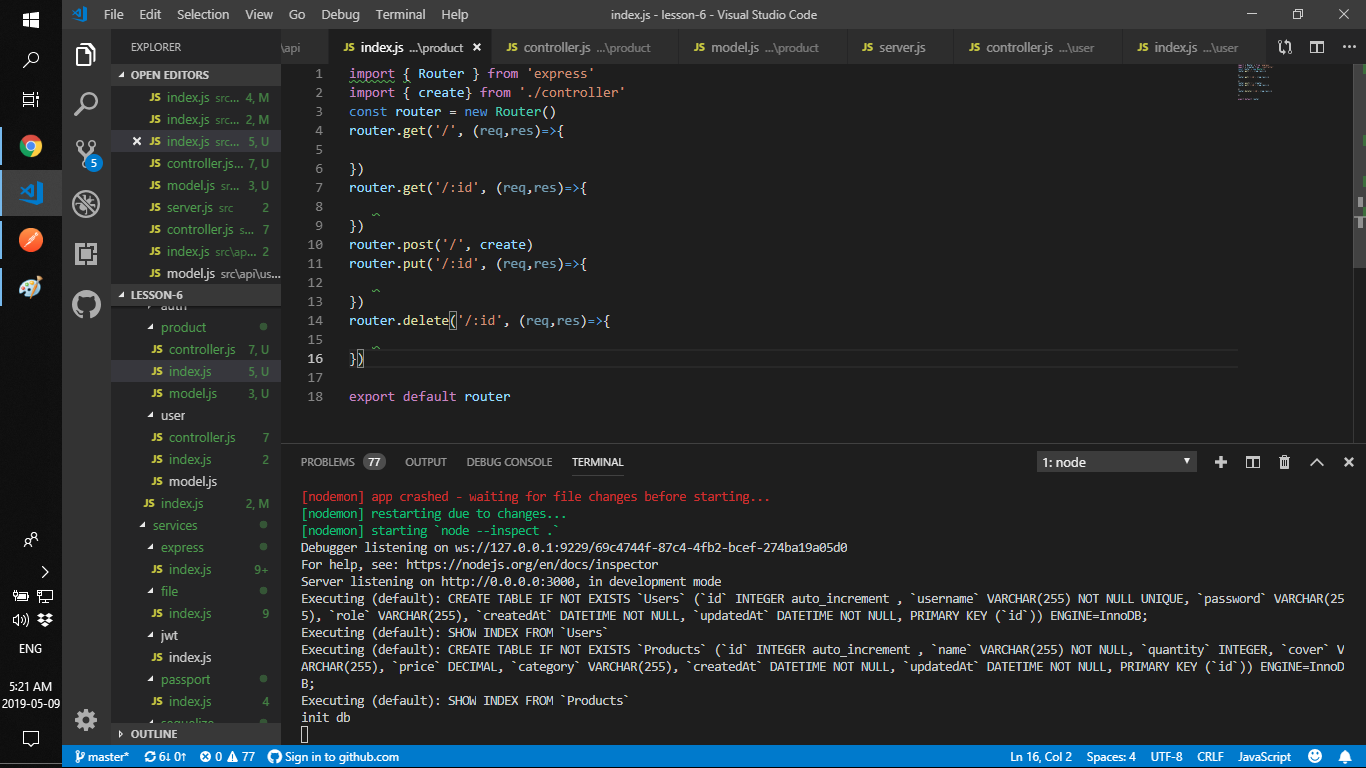Send feedback via status bar smiley
Screen dimensions: 1366x768
point(1315,757)
